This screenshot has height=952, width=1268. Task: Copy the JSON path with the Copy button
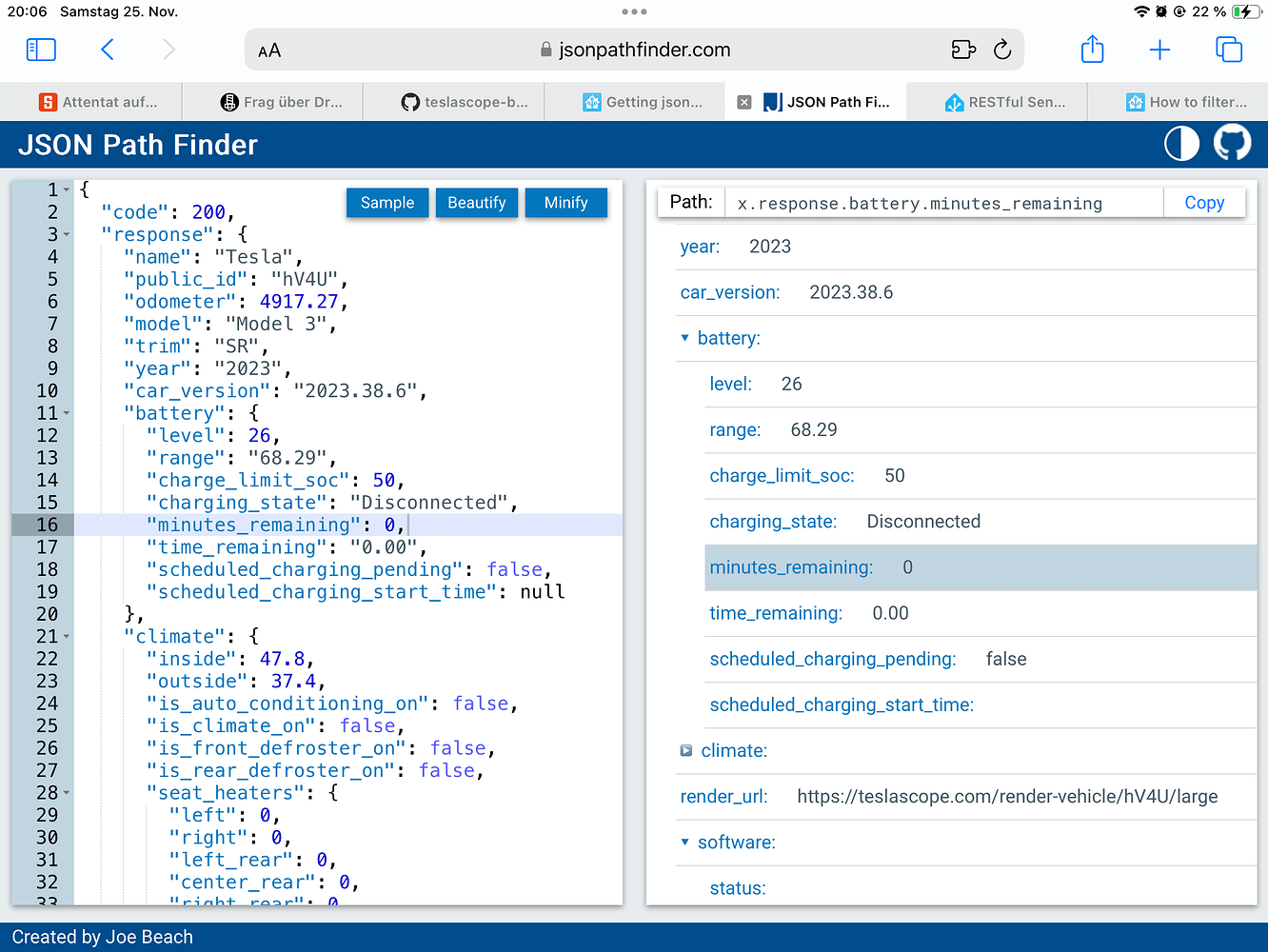1203,202
